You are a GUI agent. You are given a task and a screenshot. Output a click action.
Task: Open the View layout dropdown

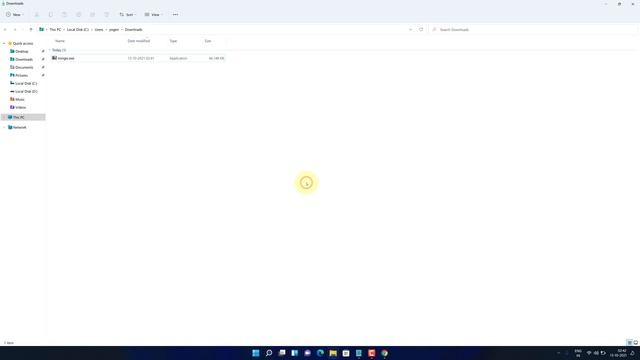[153, 15]
